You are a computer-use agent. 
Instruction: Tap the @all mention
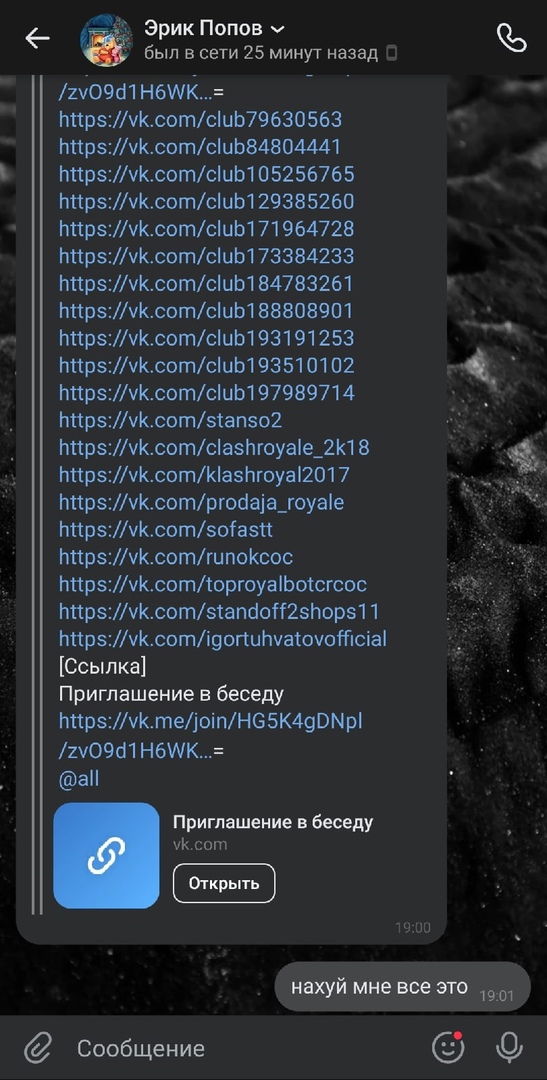coord(79,779)
